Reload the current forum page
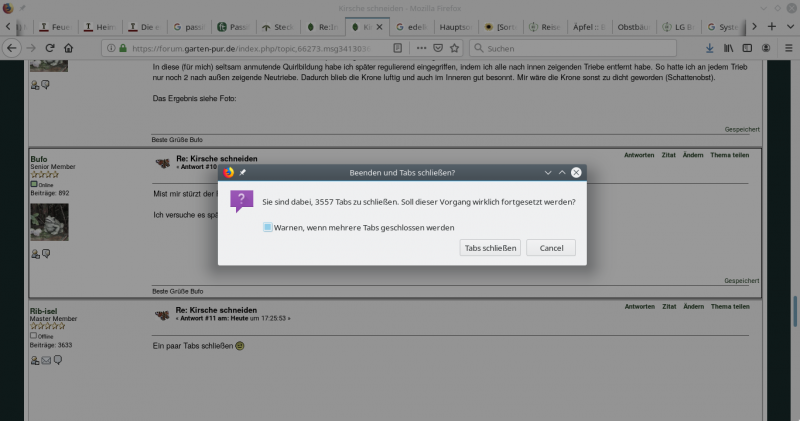The width and height of the screenshot is (800, 421). 49,47
